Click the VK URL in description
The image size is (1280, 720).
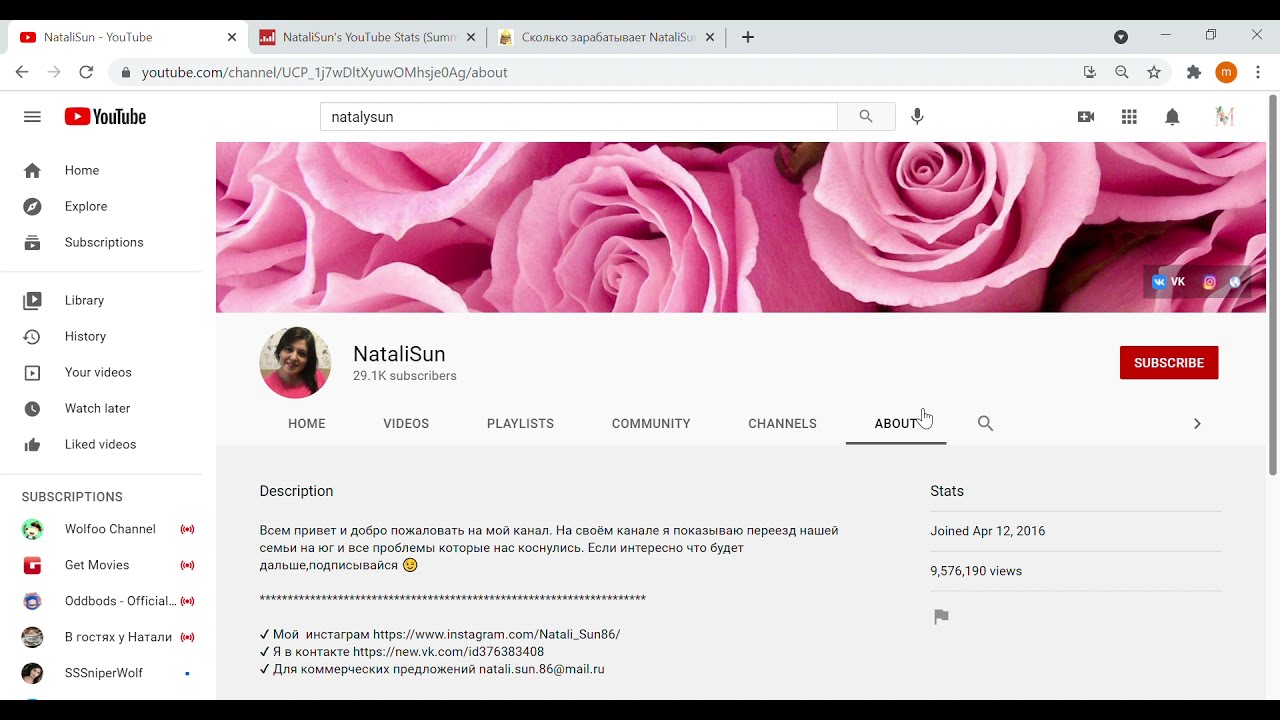(x=449, y=652)
